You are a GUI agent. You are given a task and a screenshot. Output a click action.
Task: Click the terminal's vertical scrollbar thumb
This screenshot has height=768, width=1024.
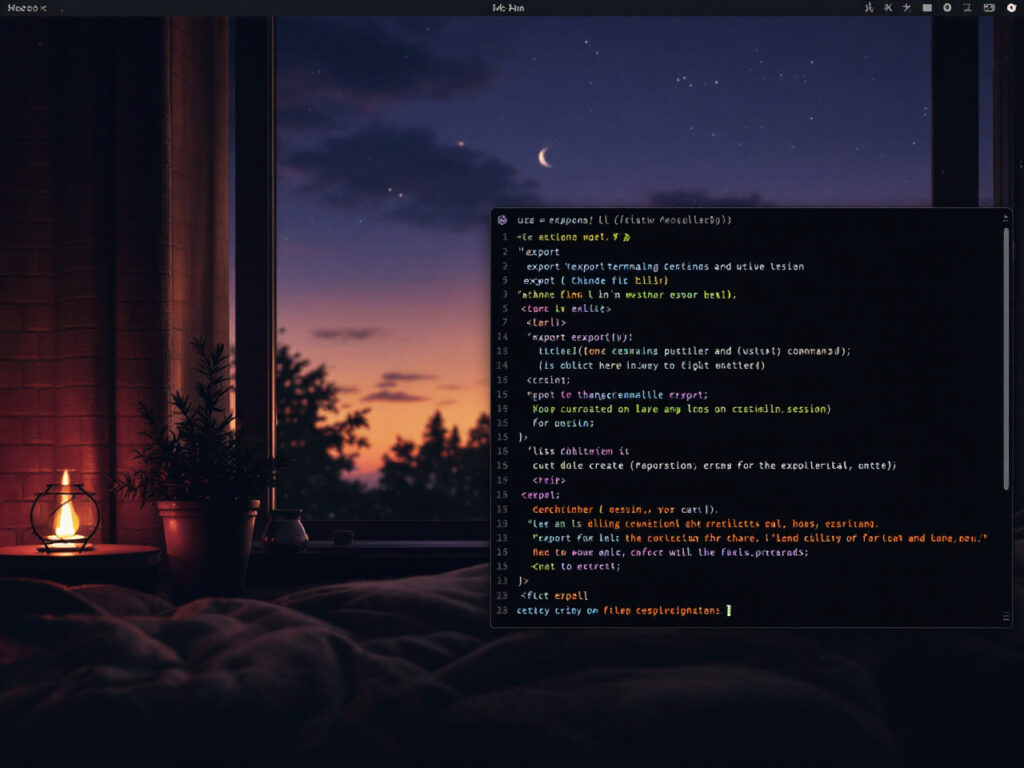[x=1006, y=360]
